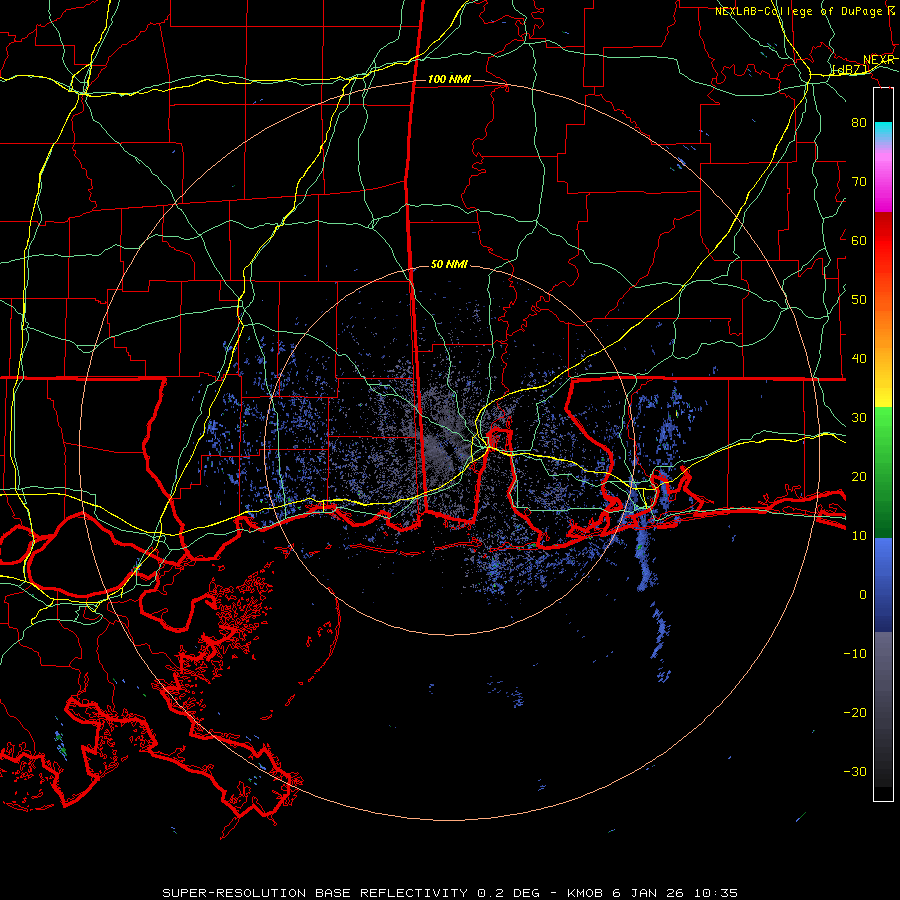Click the 60 value on the reflectivity scale
Image resolution: width=900 pixels, height=900 pixels.
point(859,240)
